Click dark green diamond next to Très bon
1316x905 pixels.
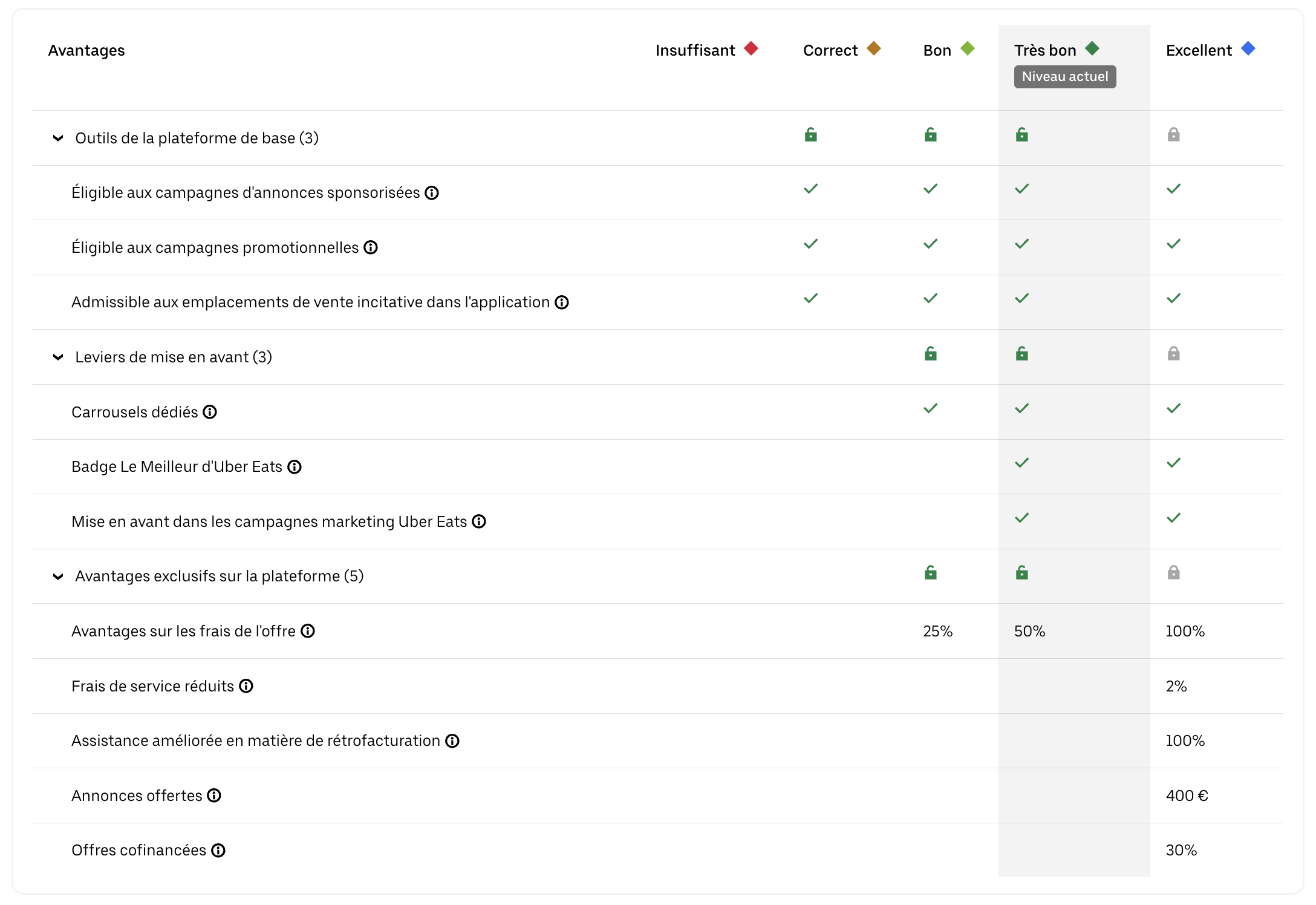tap(1092, 48)
